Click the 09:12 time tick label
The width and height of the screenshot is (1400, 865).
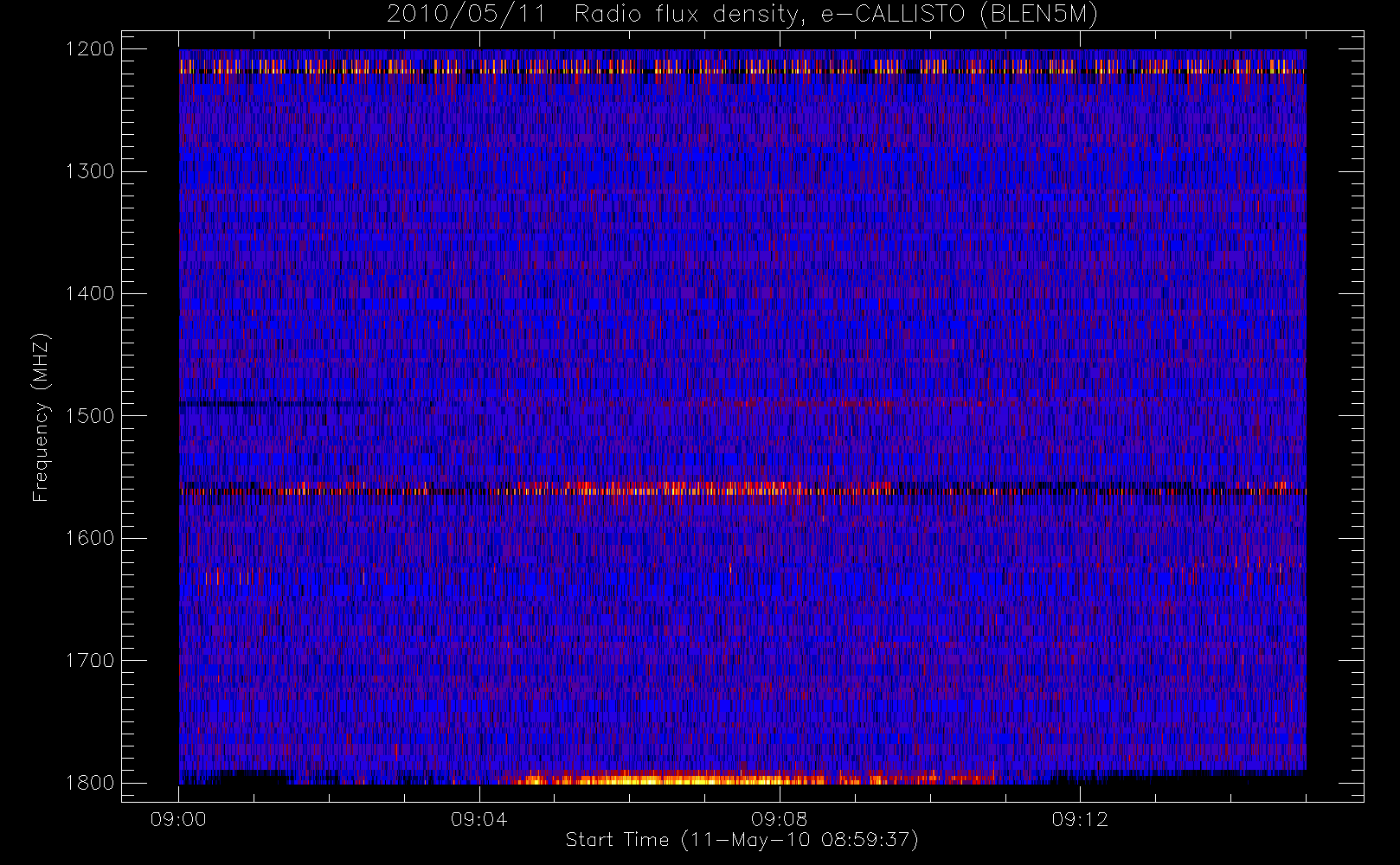pos(1080,819)
